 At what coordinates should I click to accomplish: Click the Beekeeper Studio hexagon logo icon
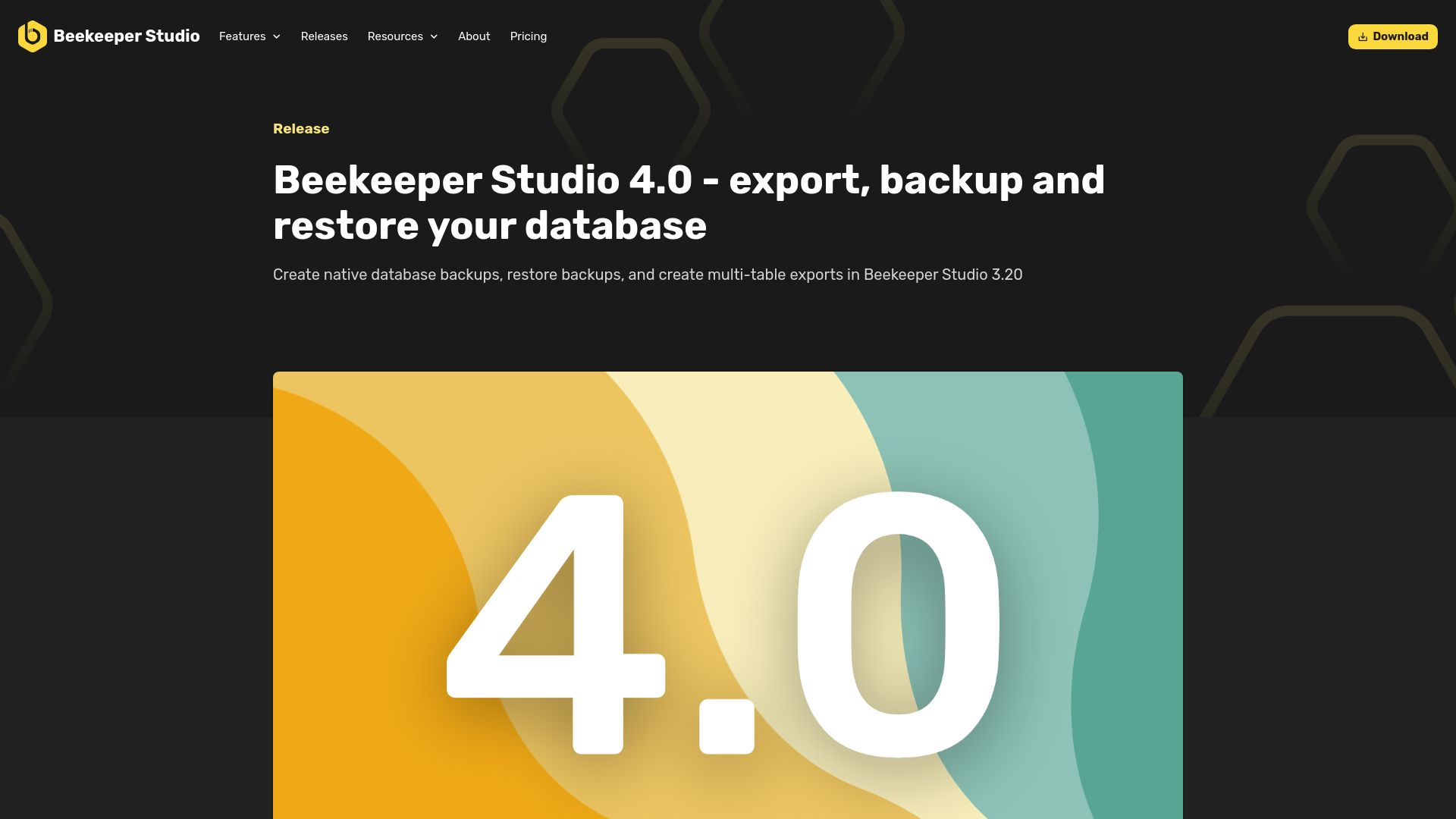tap(33, 36)
